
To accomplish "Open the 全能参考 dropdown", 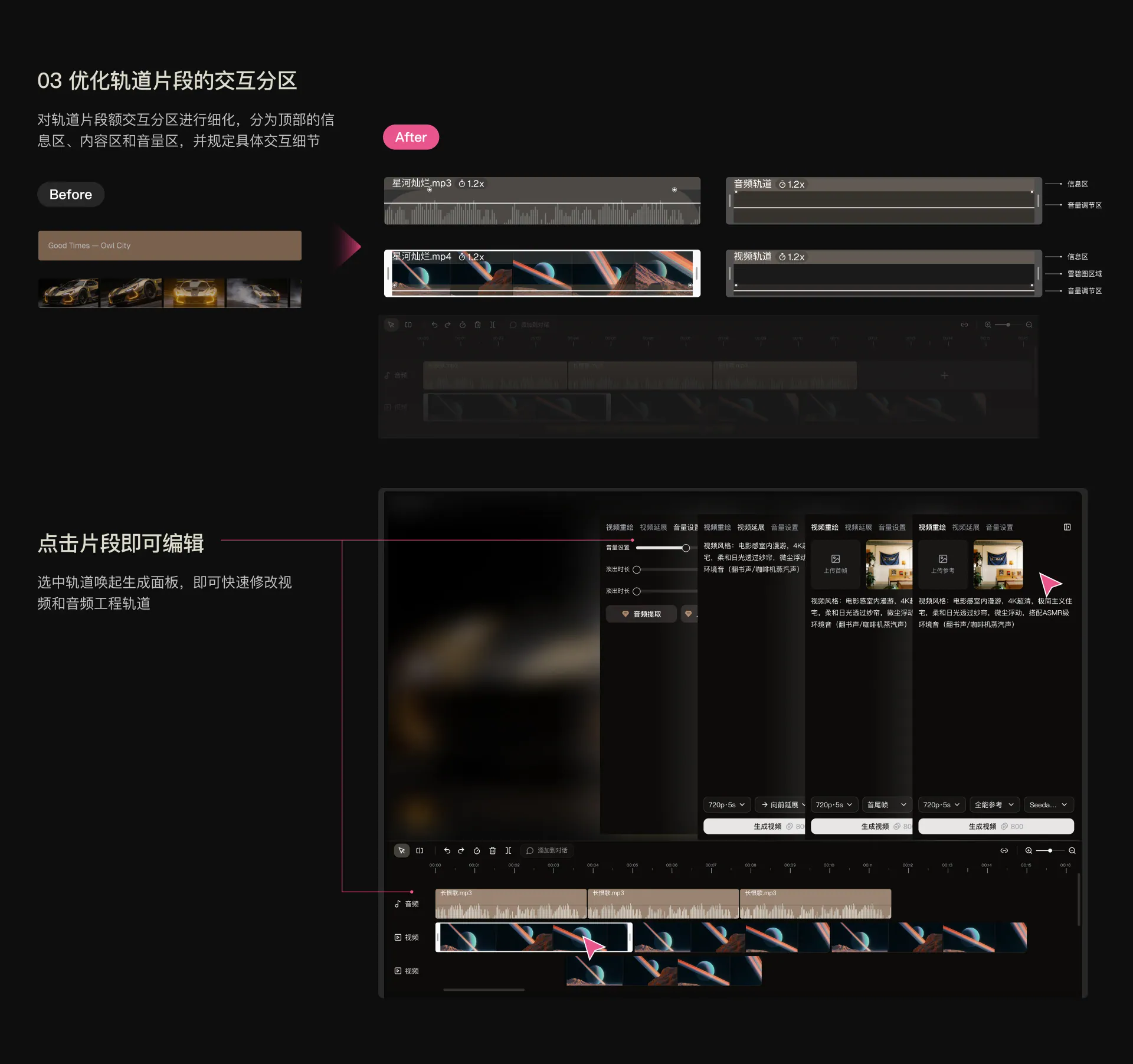I will pos(994,804).
